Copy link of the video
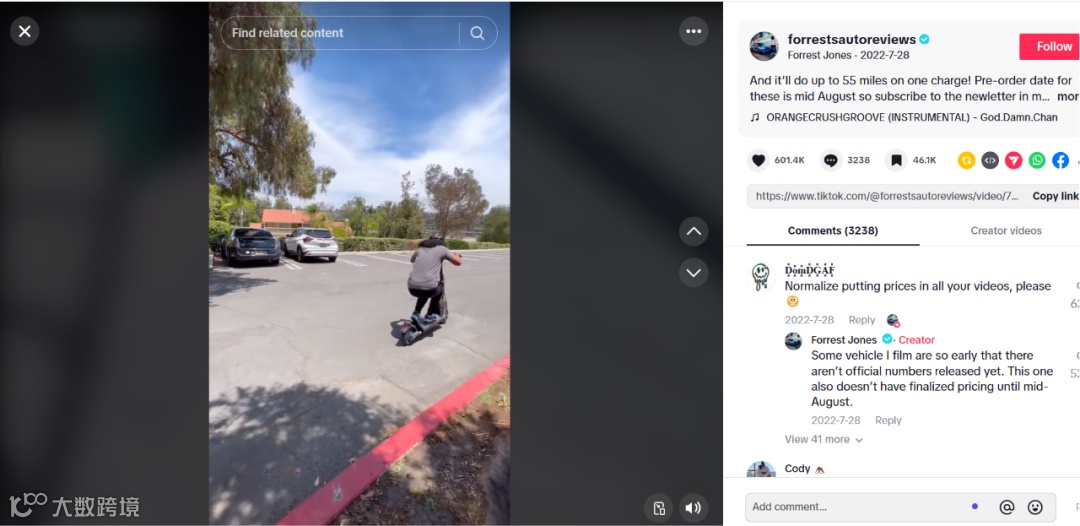The width and height of the screenshot is (1080, 526). [1055, 196]
